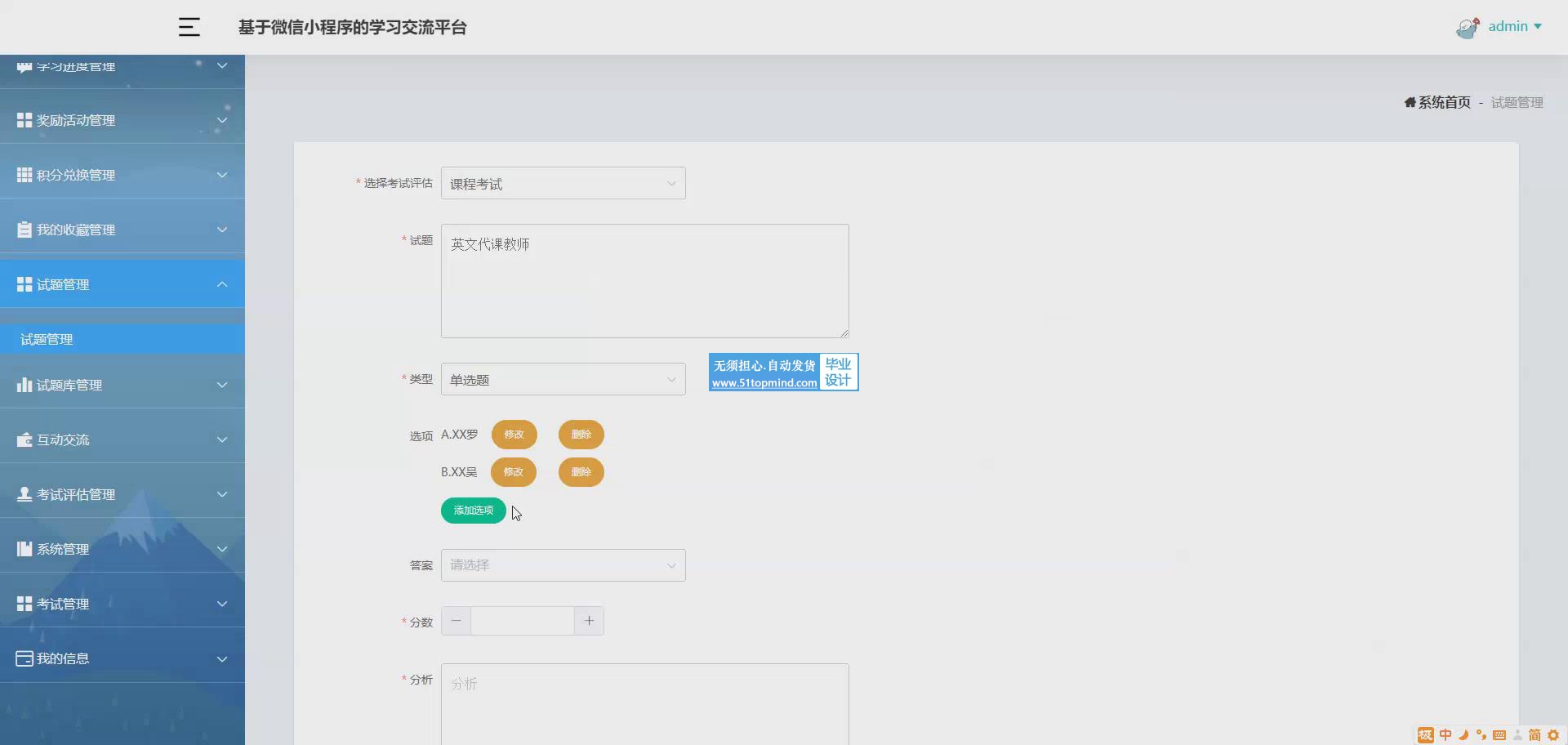Expand the 互动交流 menu chevron

tap(222, 439)
